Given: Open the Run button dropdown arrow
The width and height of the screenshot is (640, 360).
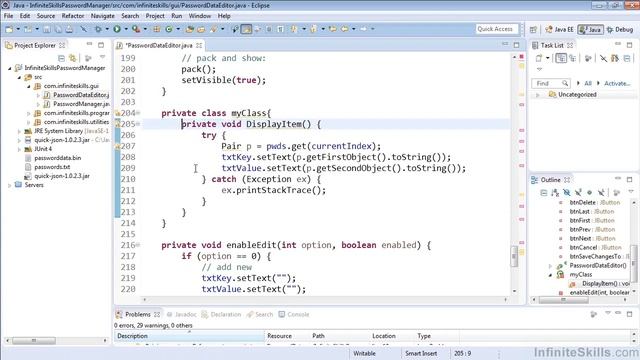Looking at the screenshot, I should click(x=126, y=29).
